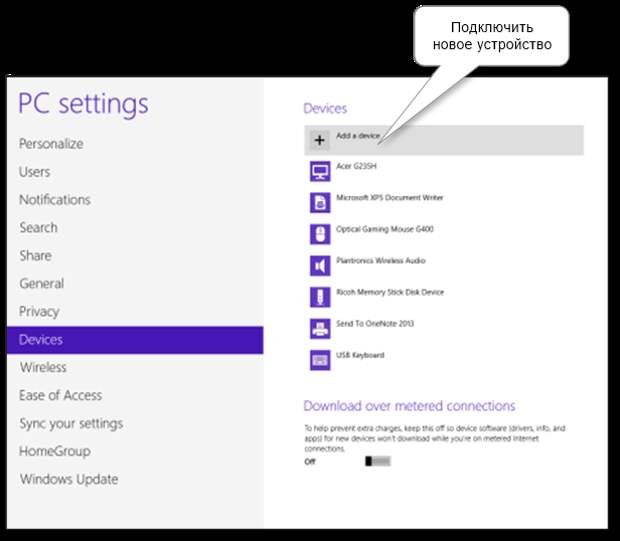Click the Acer G235H device name
This screenshot has height=541, width=620.
[356, 166]
